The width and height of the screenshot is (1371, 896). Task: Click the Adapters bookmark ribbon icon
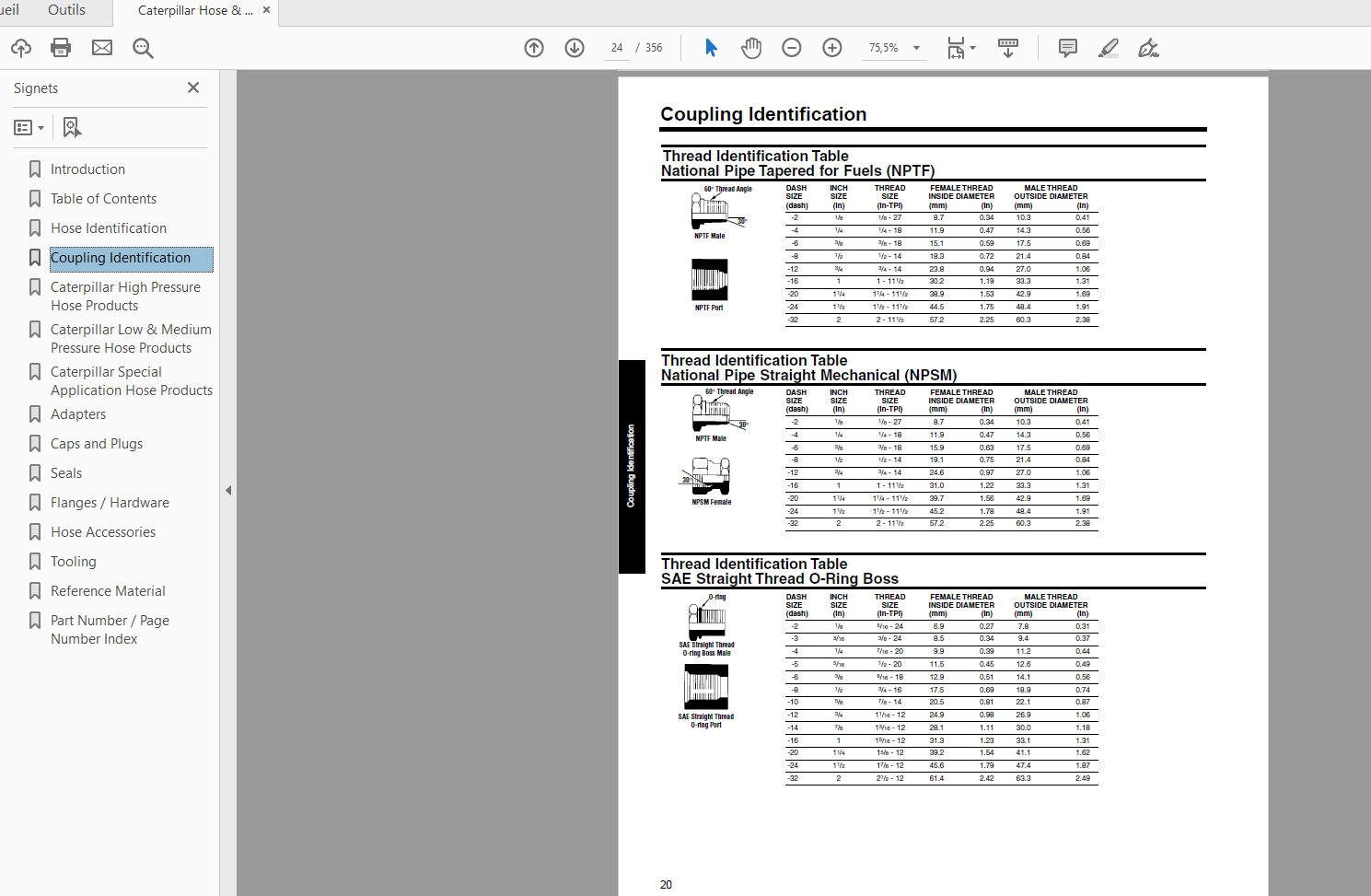click(x=35, y=414)
